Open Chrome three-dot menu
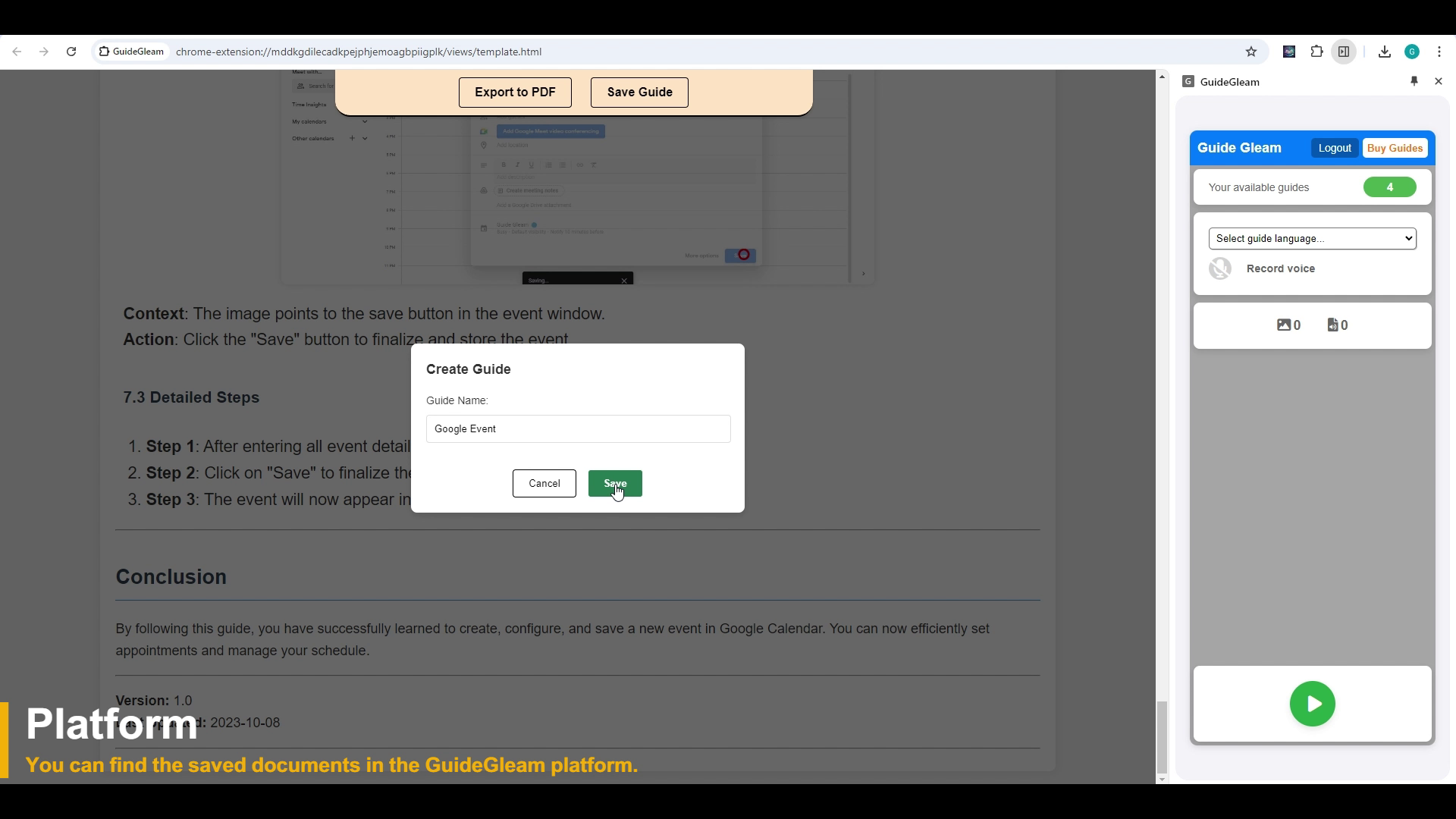The image size is (1456, 819). (x=1439, y=52)
